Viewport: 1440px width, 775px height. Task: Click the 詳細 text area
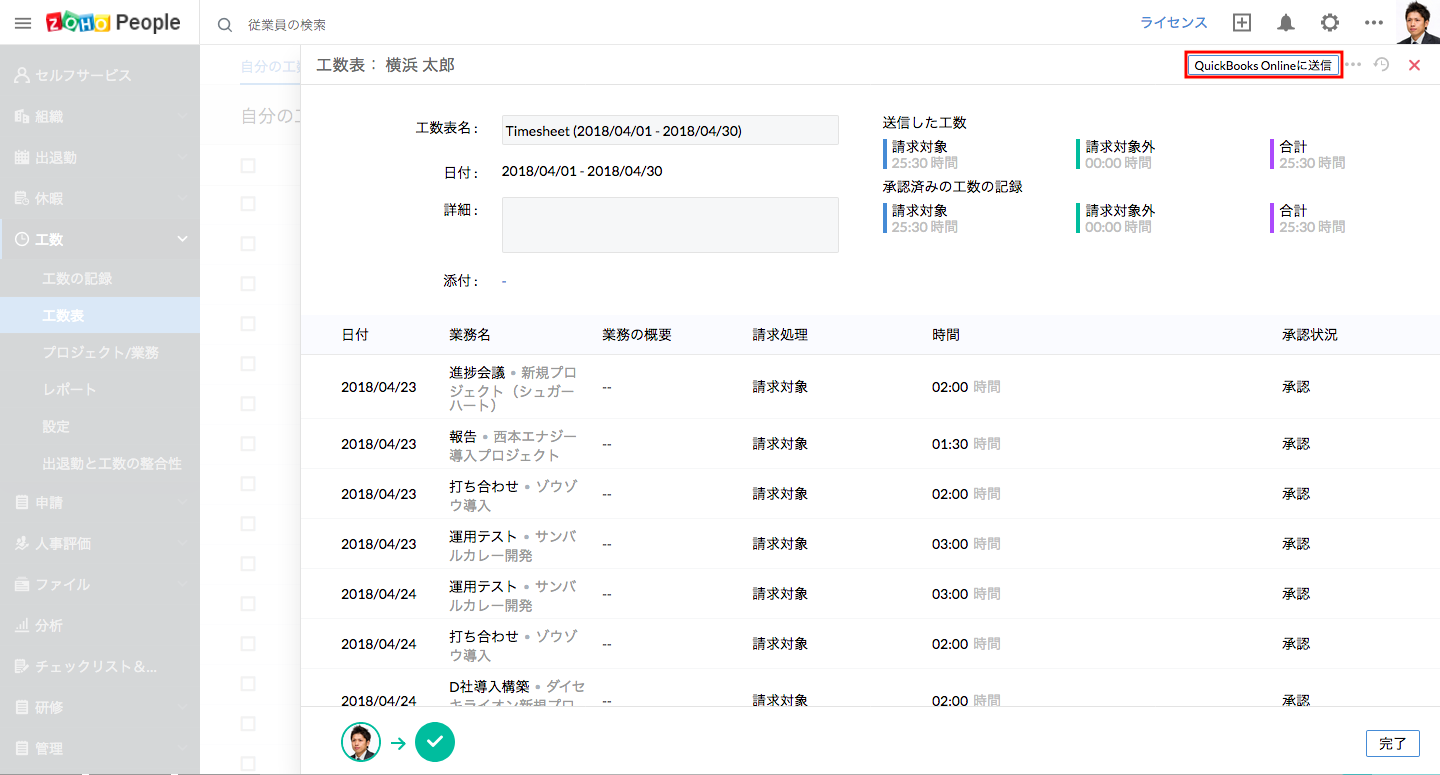670,225
